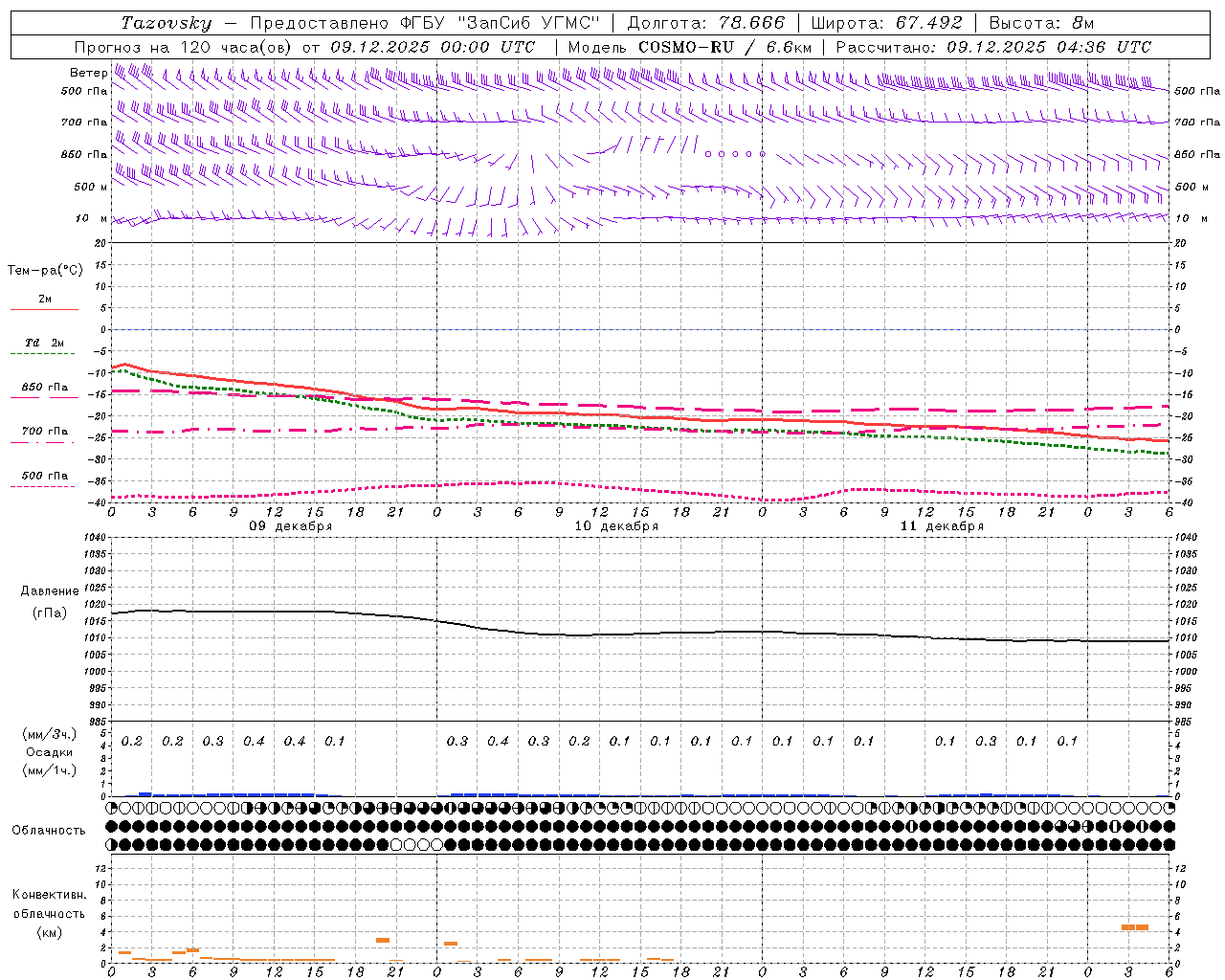
Task: Click the "10 декабря" date label
Action: (x=616, y=526)
